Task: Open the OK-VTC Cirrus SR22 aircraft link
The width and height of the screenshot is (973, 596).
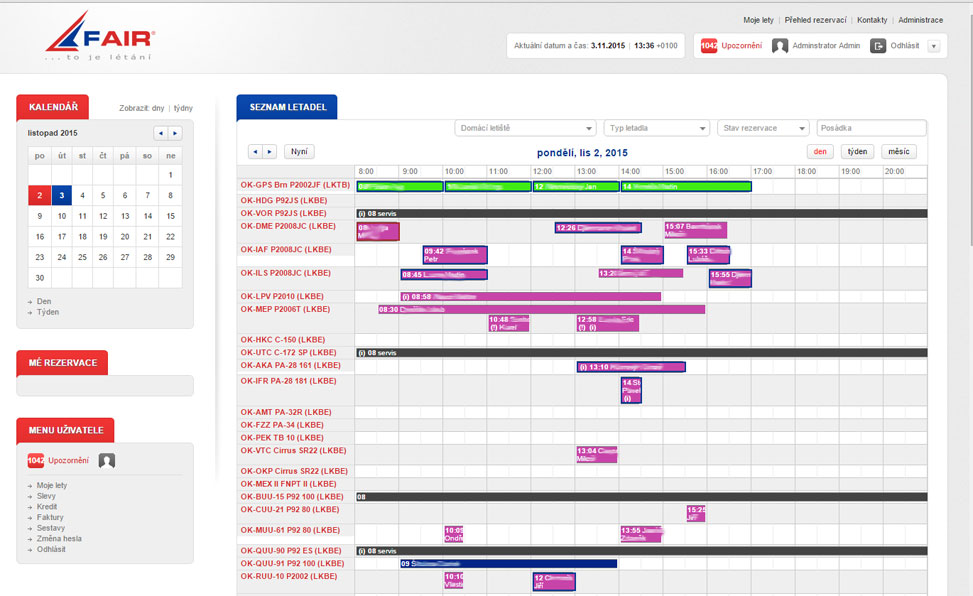Action: pyautogui.click(x=293, y=451)
